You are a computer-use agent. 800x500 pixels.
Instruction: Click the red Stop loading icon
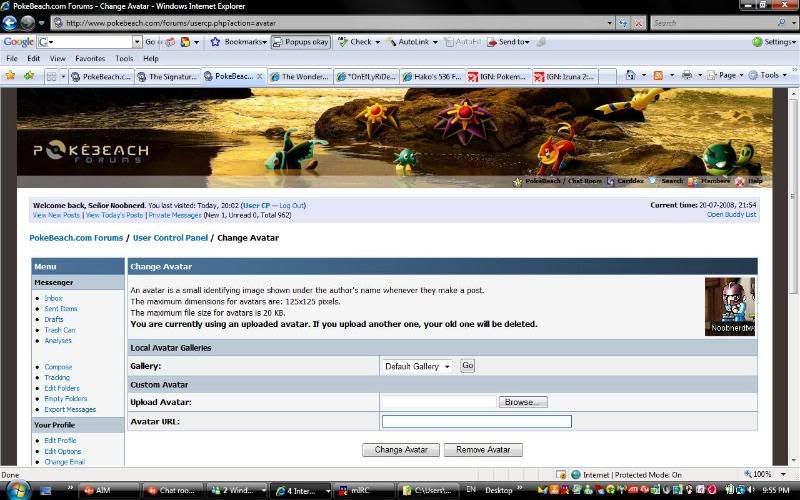coord(638,23)
